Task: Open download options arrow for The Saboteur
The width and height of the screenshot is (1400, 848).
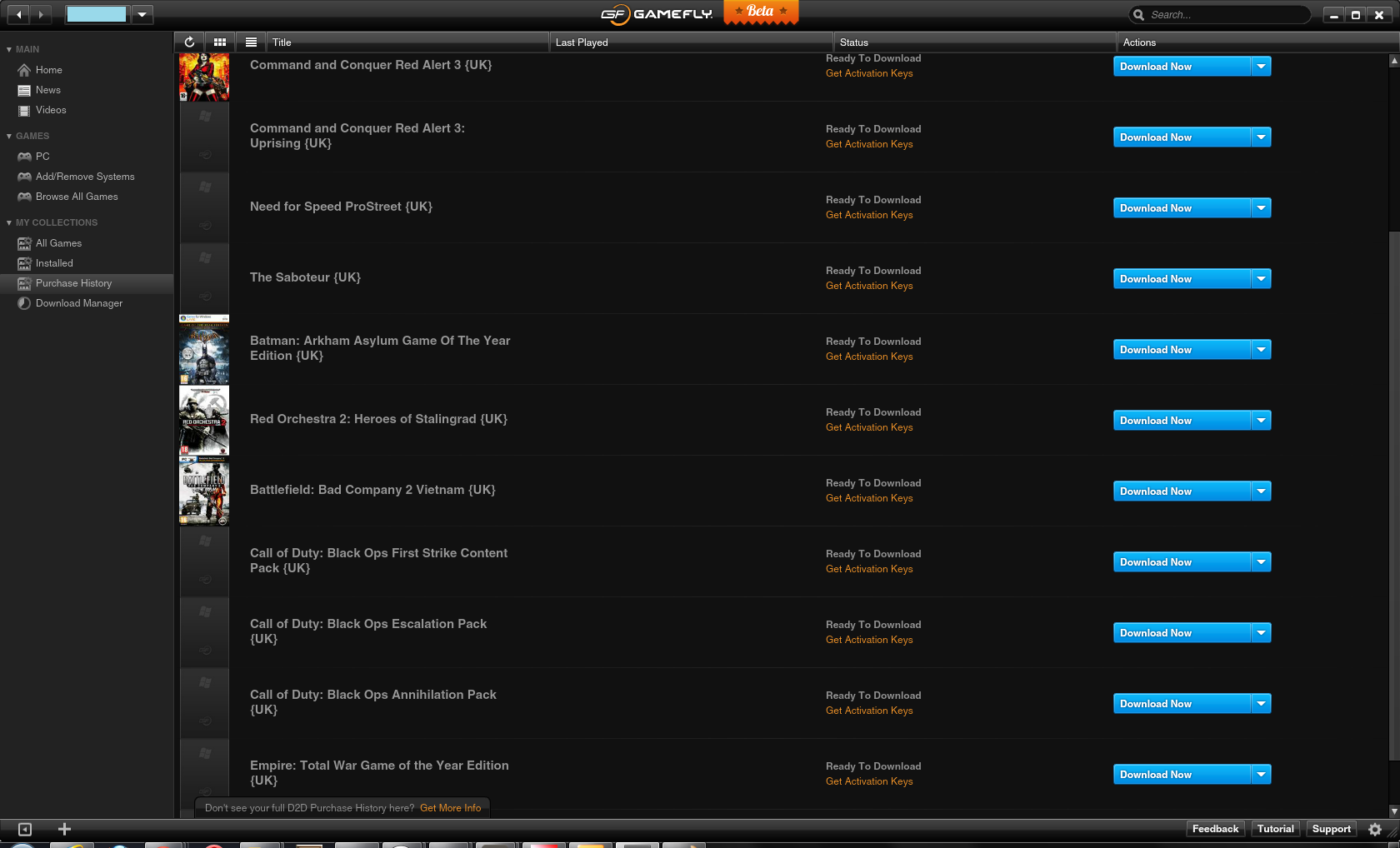Action: (x=1261, y=279)
